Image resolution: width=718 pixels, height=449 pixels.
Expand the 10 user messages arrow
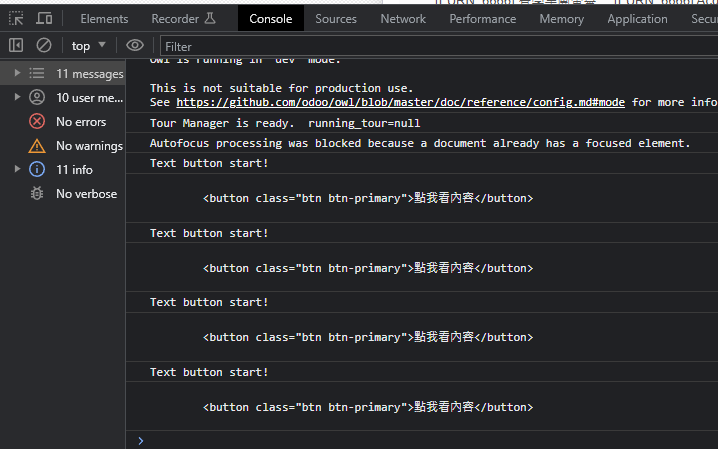pyautogui.click(x=17, y=98)
